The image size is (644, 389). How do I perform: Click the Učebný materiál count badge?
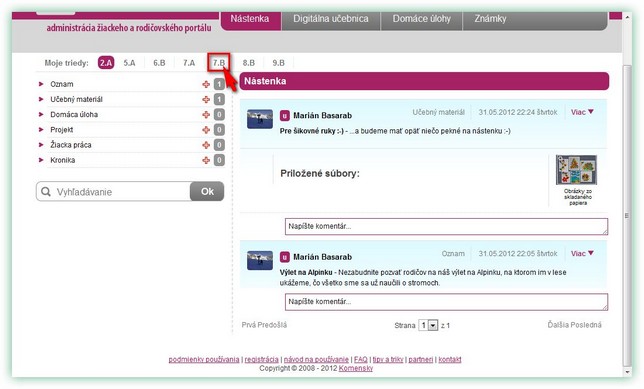(x=219, y=99)
